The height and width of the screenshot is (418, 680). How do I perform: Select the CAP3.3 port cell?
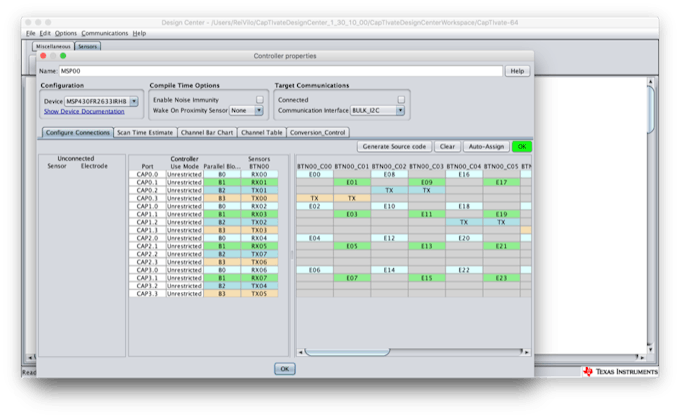click(x=147, y=294)
